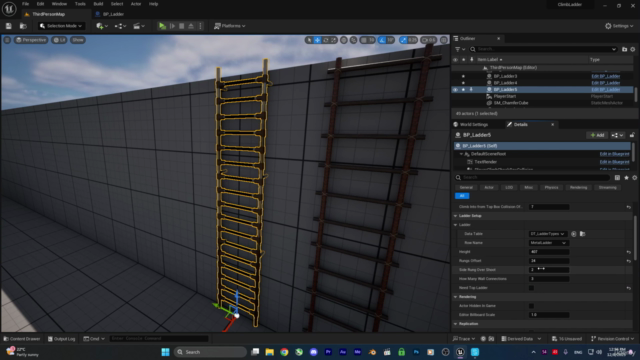Select PlayerStart in the Outliner

pos(505,96)
